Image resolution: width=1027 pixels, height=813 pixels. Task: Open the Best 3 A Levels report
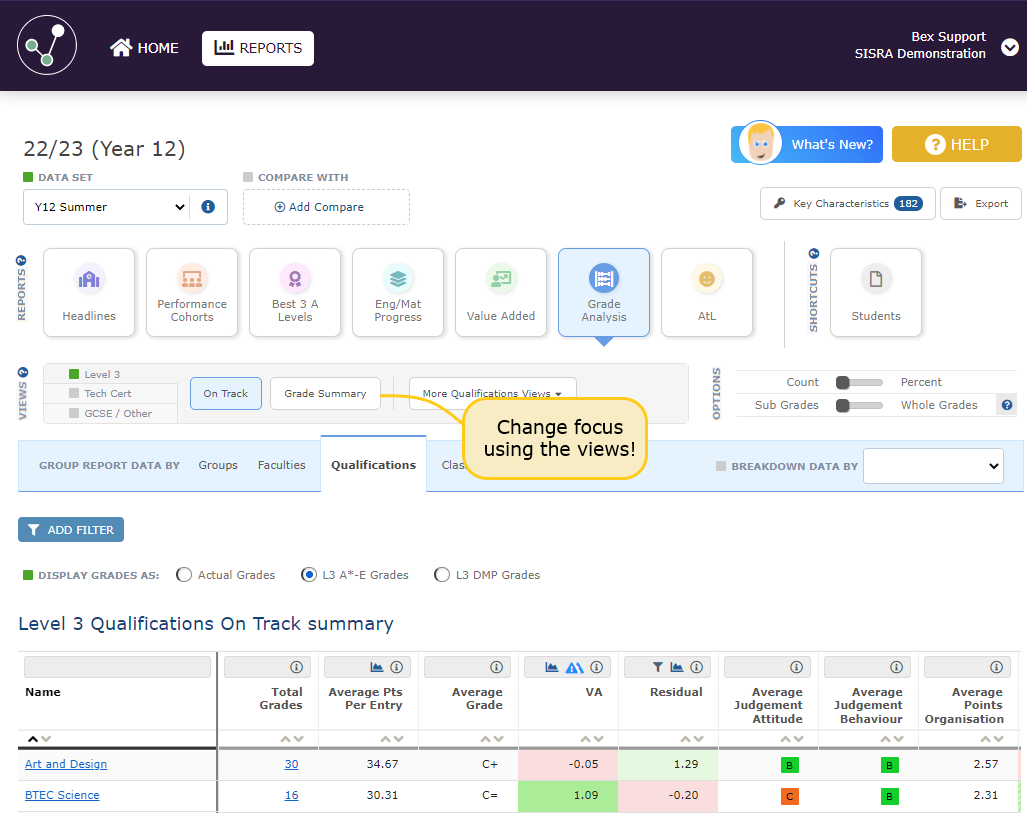(x=295, y=292)
